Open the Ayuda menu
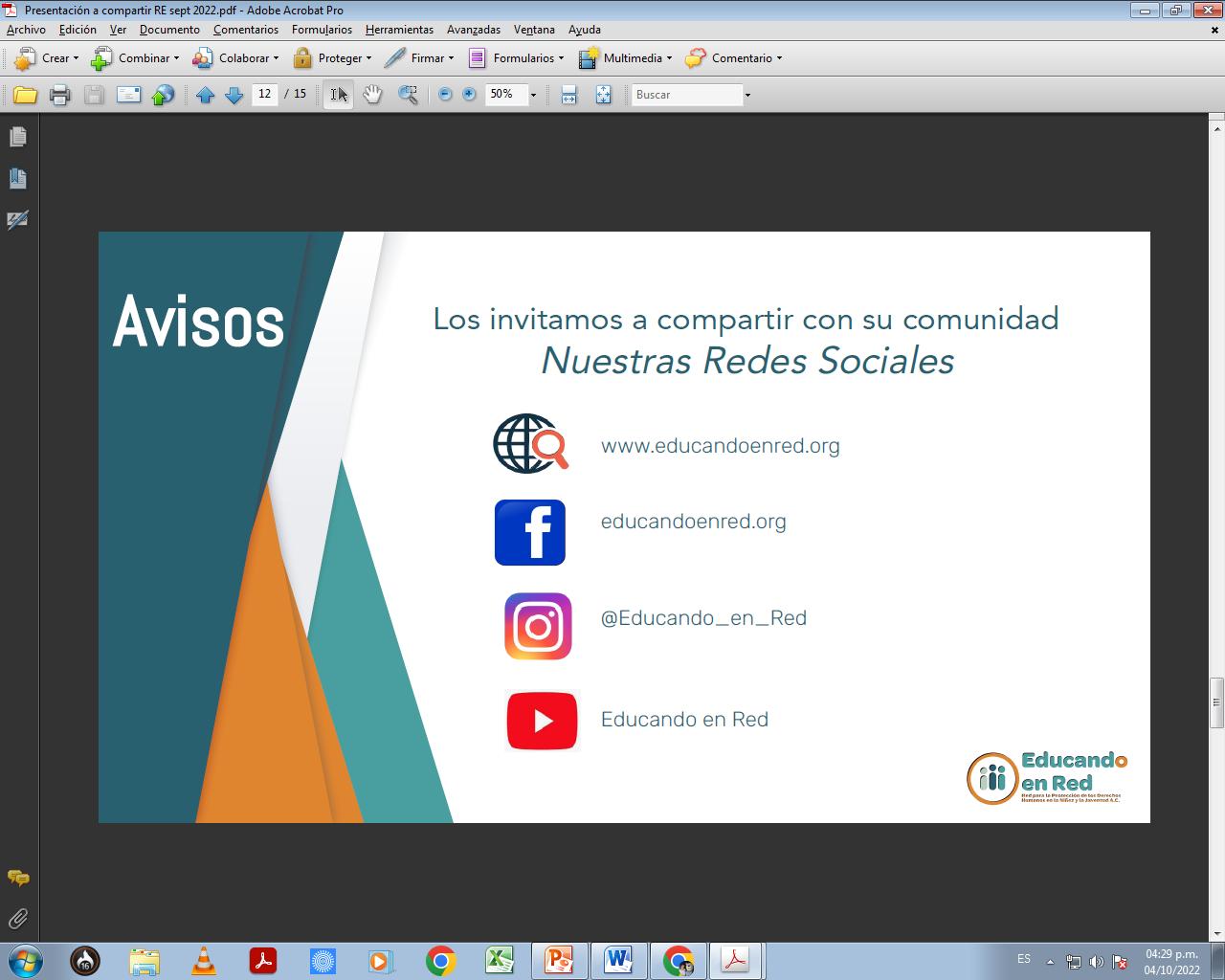1225x980 pixels. 585,30
